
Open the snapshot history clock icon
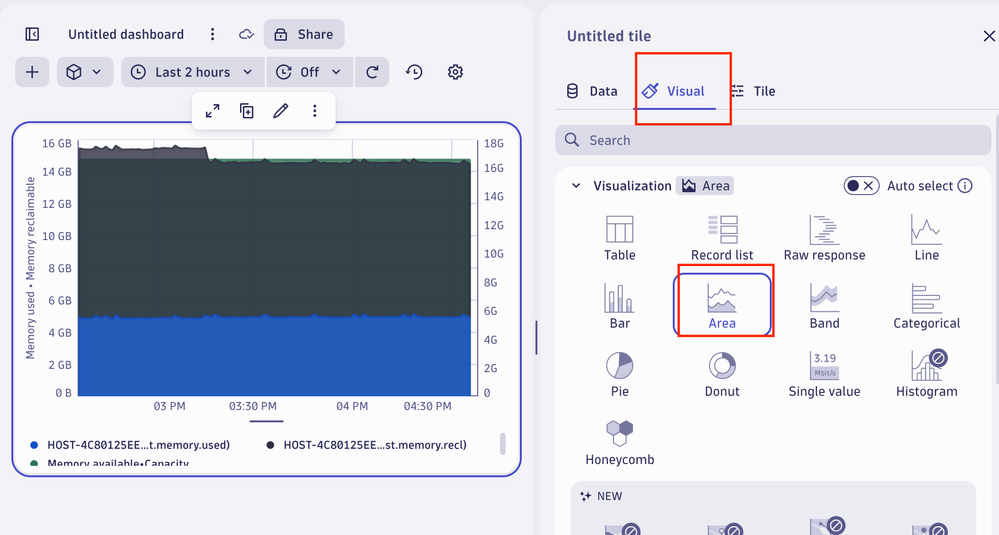pos(414,72)
